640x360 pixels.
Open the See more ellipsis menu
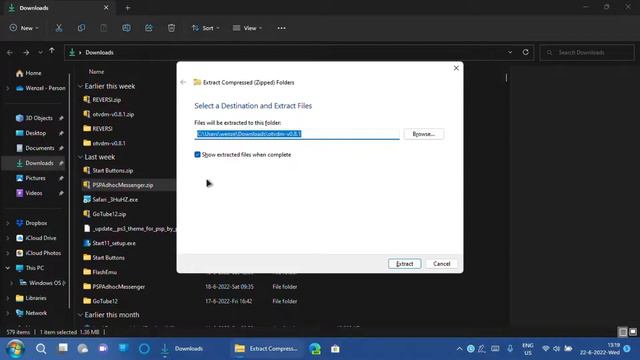click(x=281, y=28)
